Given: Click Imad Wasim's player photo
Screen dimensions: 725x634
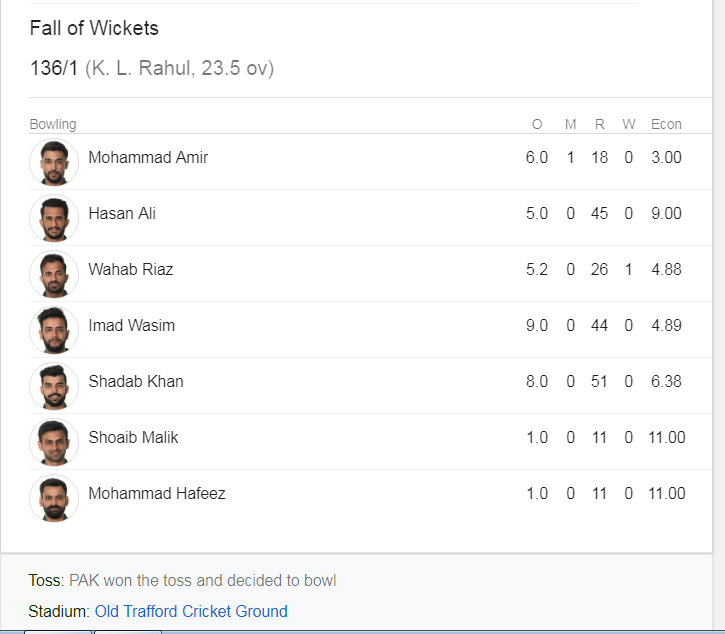Looking at the screenshot, I should point(54,330).
